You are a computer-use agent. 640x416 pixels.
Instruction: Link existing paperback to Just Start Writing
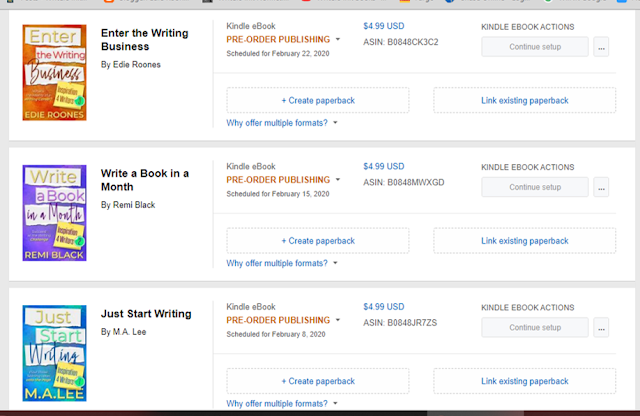[524, 380]
